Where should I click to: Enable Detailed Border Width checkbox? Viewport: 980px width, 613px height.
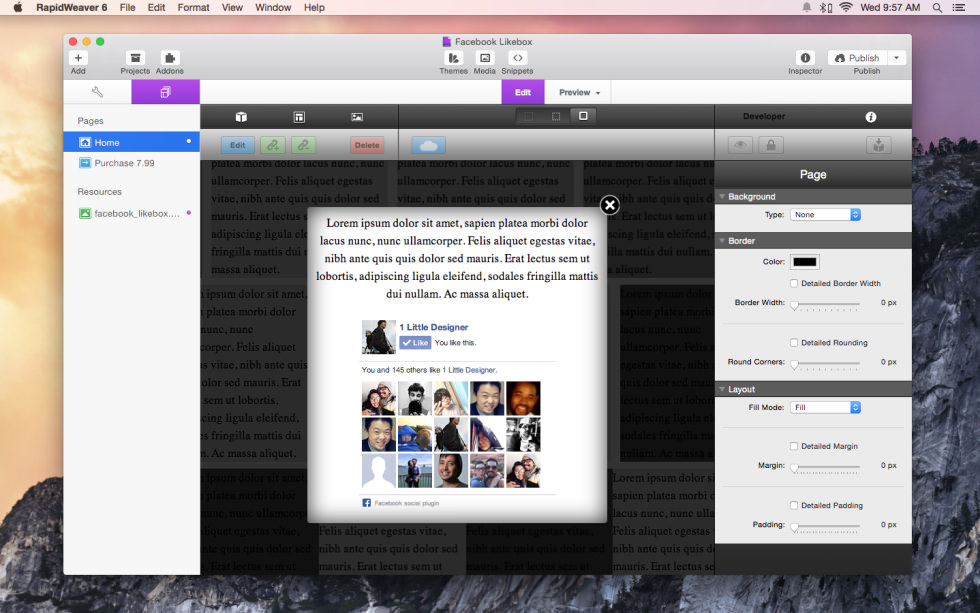point(794,283)
